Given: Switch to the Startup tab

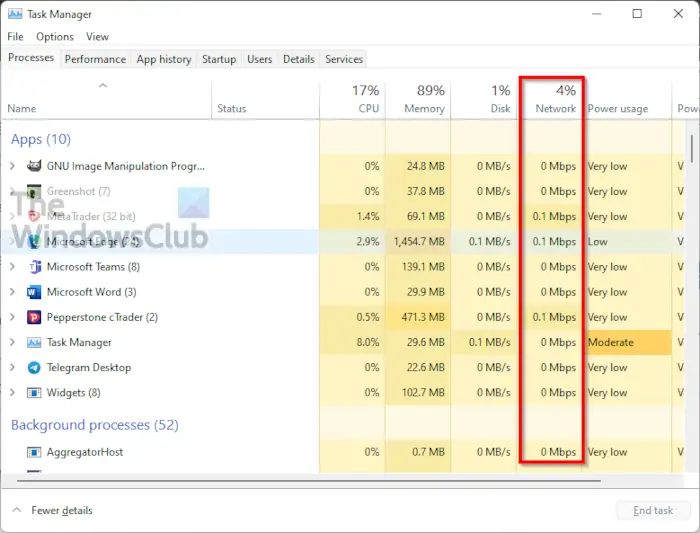Looking at the screenshot, I should point(219,59).
